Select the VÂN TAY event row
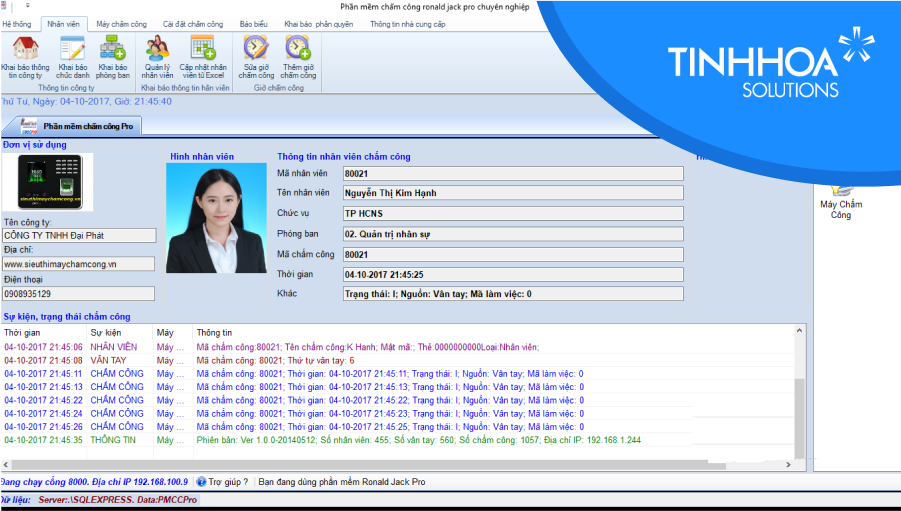The height and width of the screenshot is (511, 901). (398, 360)
